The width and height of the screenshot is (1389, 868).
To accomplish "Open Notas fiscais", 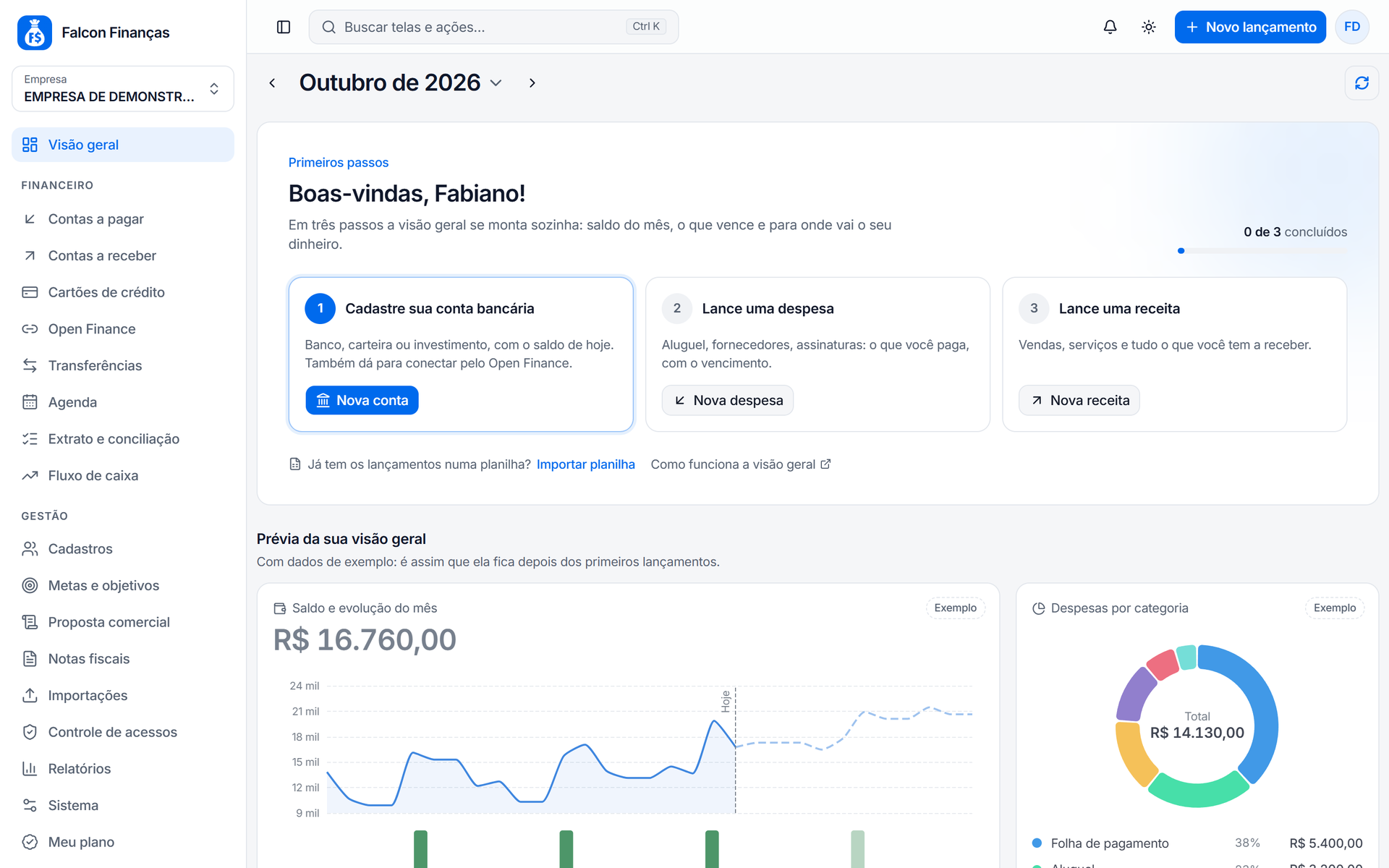I will [x=123, y=659].
